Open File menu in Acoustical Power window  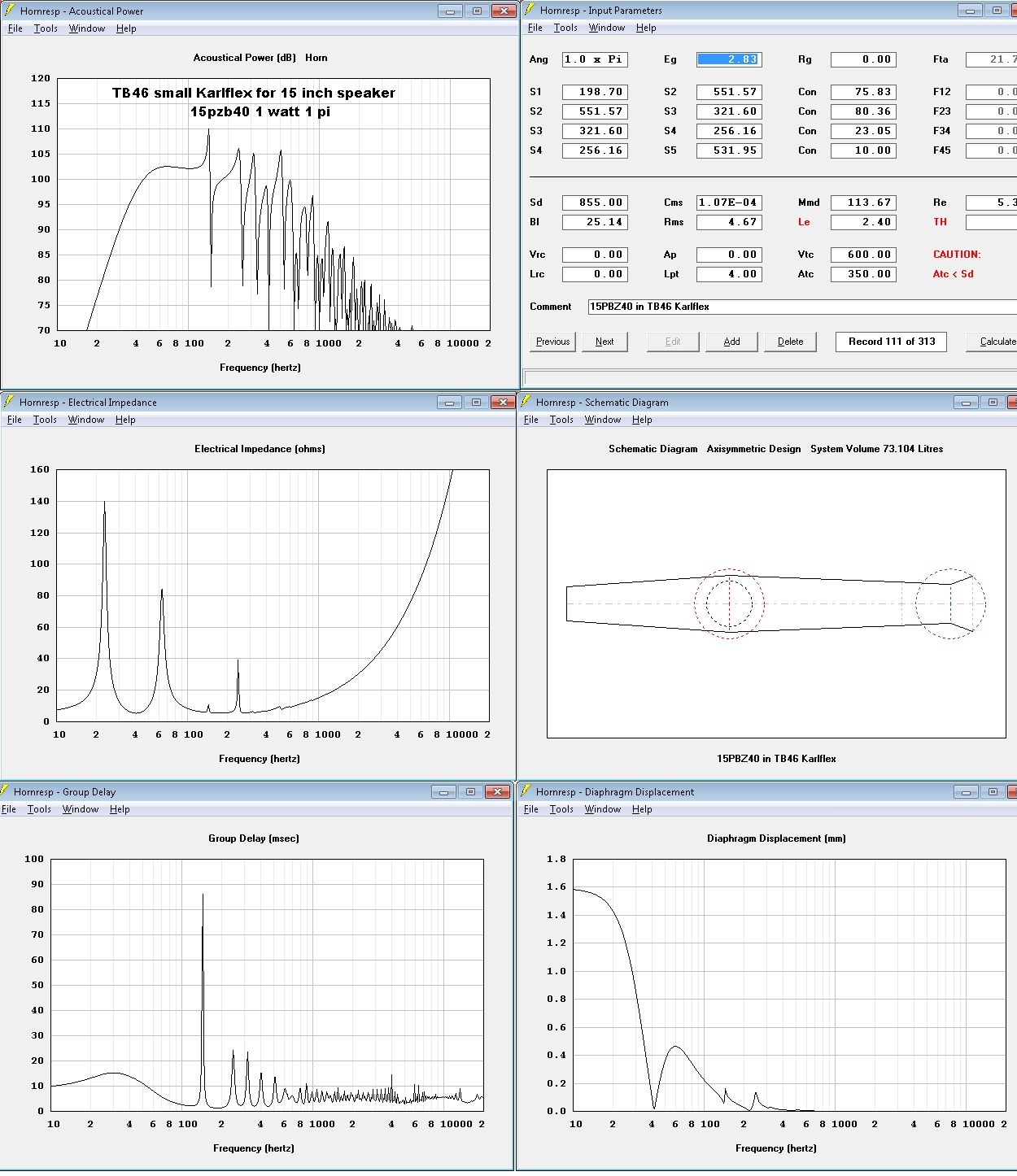pyautogui.click(x=15, y=28)
